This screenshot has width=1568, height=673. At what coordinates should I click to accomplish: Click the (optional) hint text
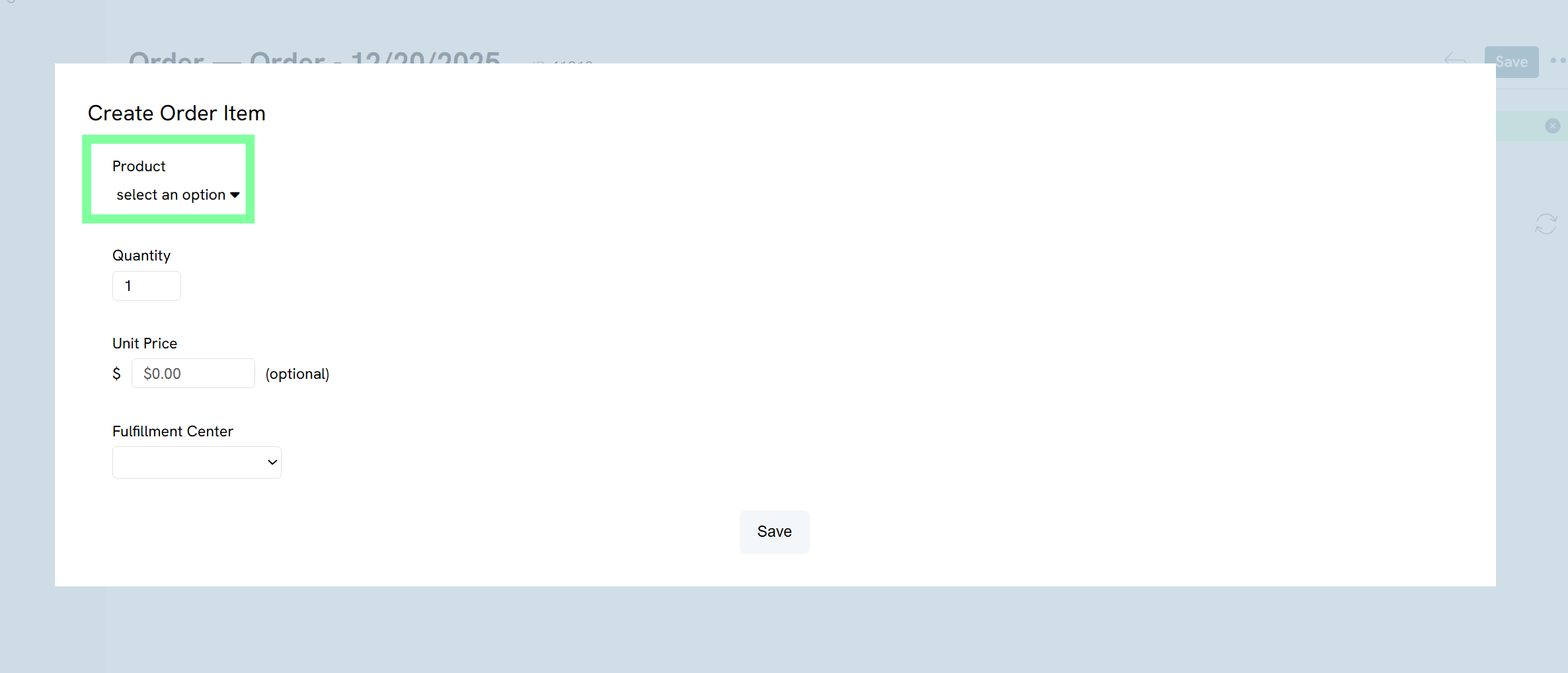tap(297, 374)
